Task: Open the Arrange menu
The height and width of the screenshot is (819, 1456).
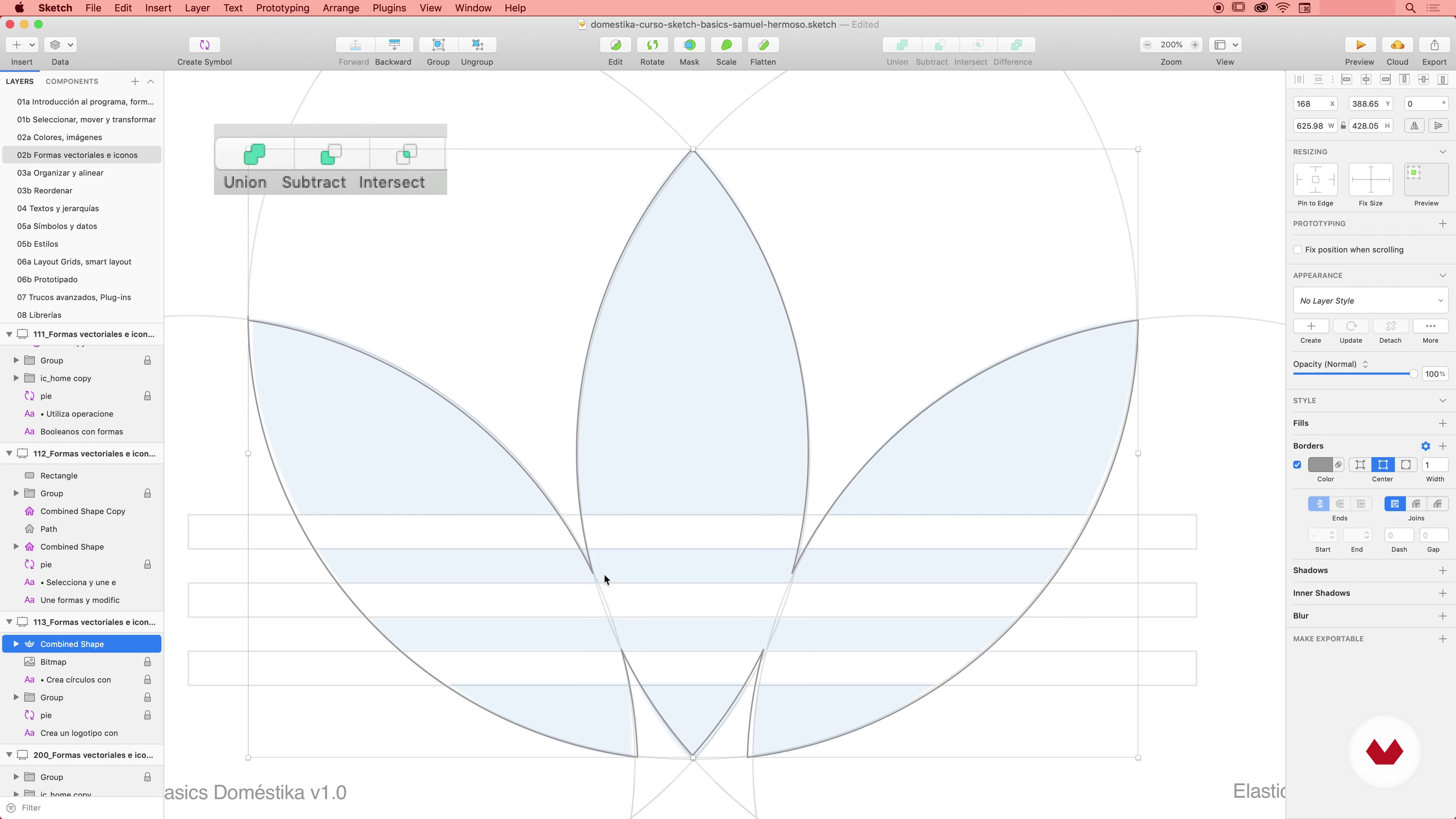Action: click(x=341, y=8)
